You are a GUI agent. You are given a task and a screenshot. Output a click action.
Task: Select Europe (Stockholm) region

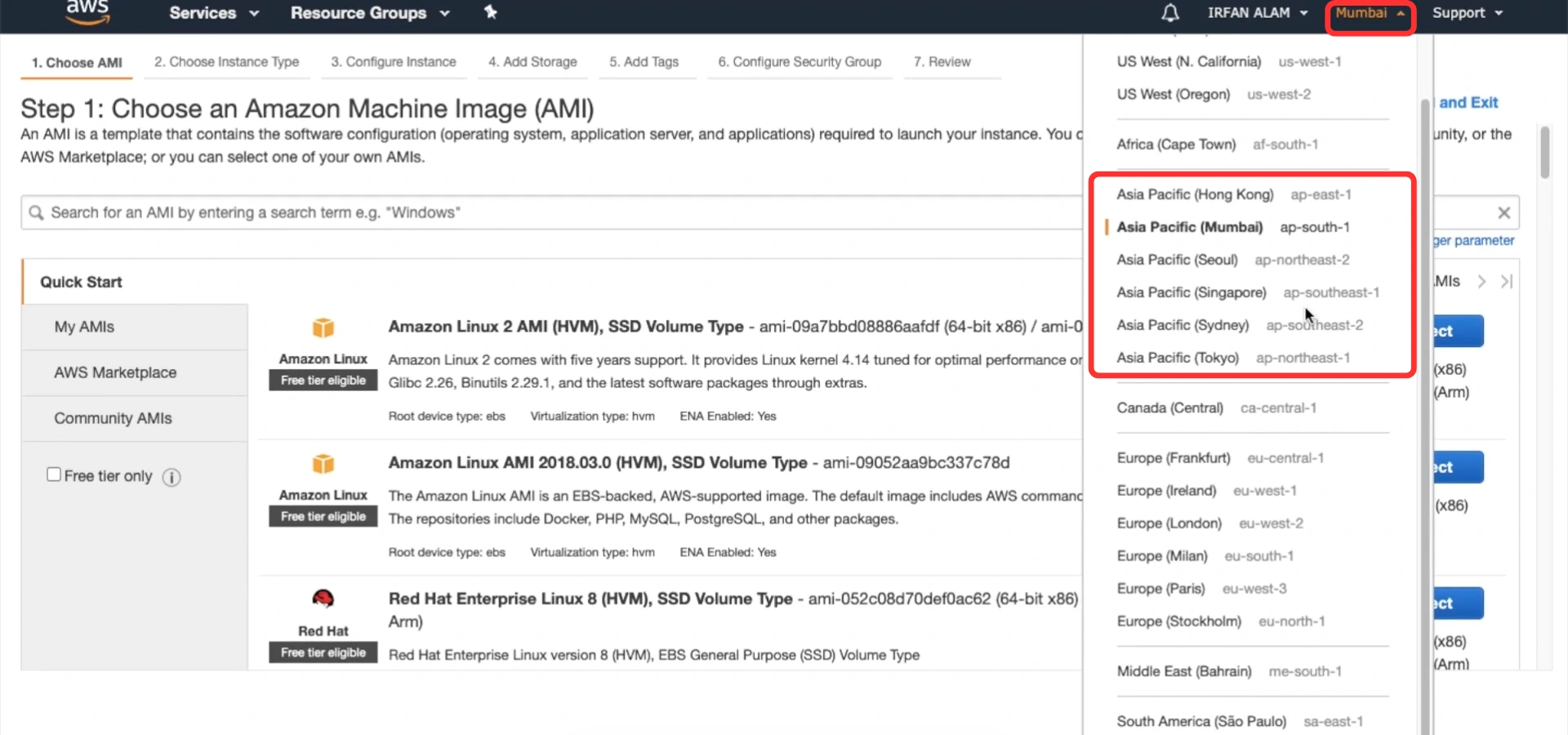point(1221,622)
